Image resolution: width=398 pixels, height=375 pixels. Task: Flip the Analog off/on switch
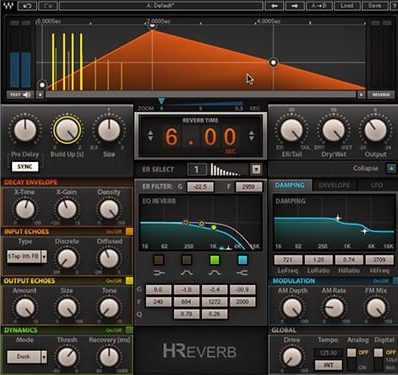click(351, 358)
